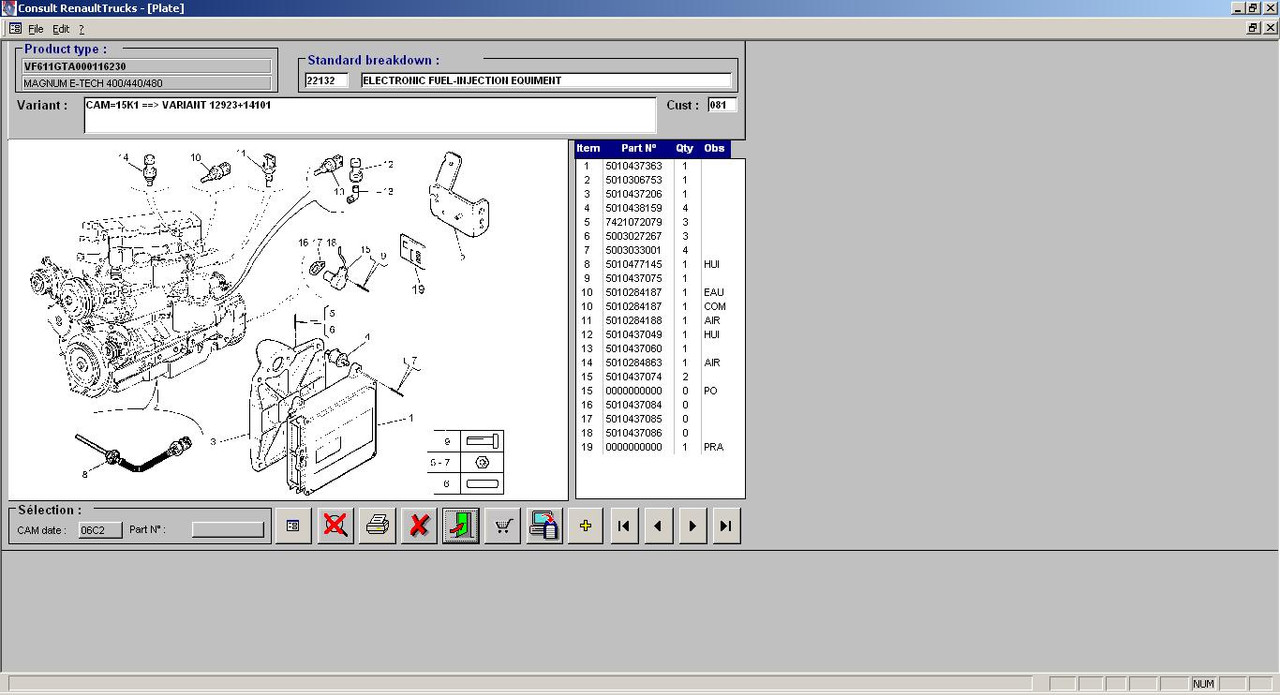Click the ELECTRONIC FUEL-INJECTION EQUIMENT description field
The height and width of the screenshot is (695, 1280).
tap(546, 80)
